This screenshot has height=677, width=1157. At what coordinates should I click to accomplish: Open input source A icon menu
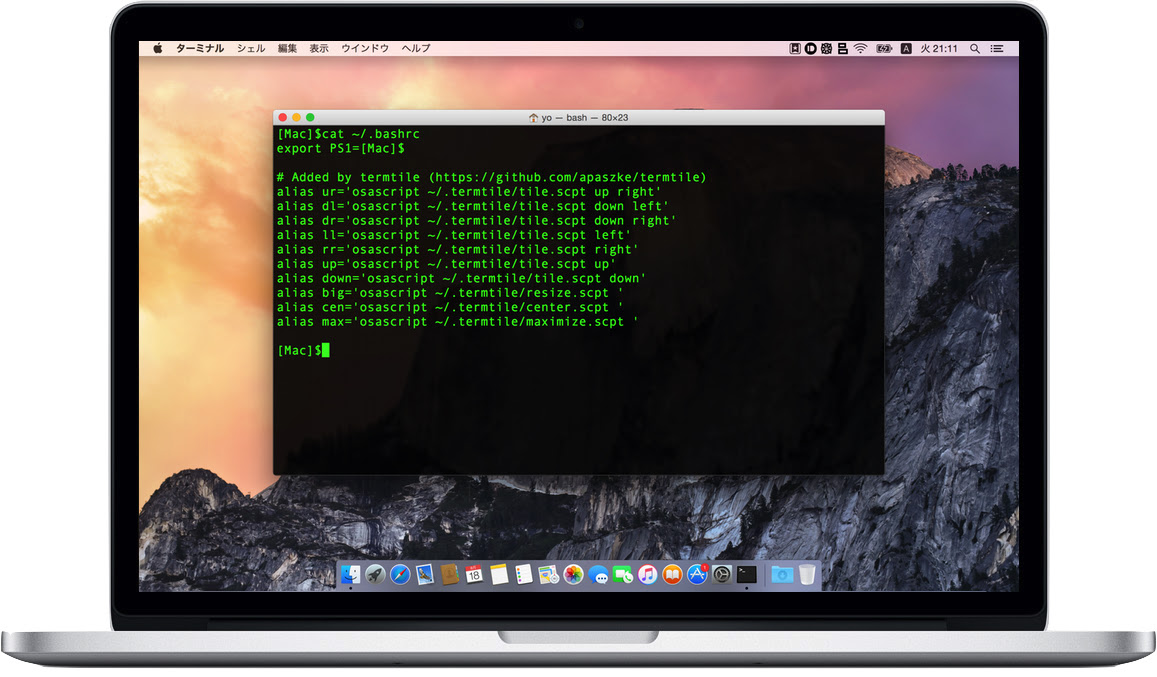click(x=906, y=48)
